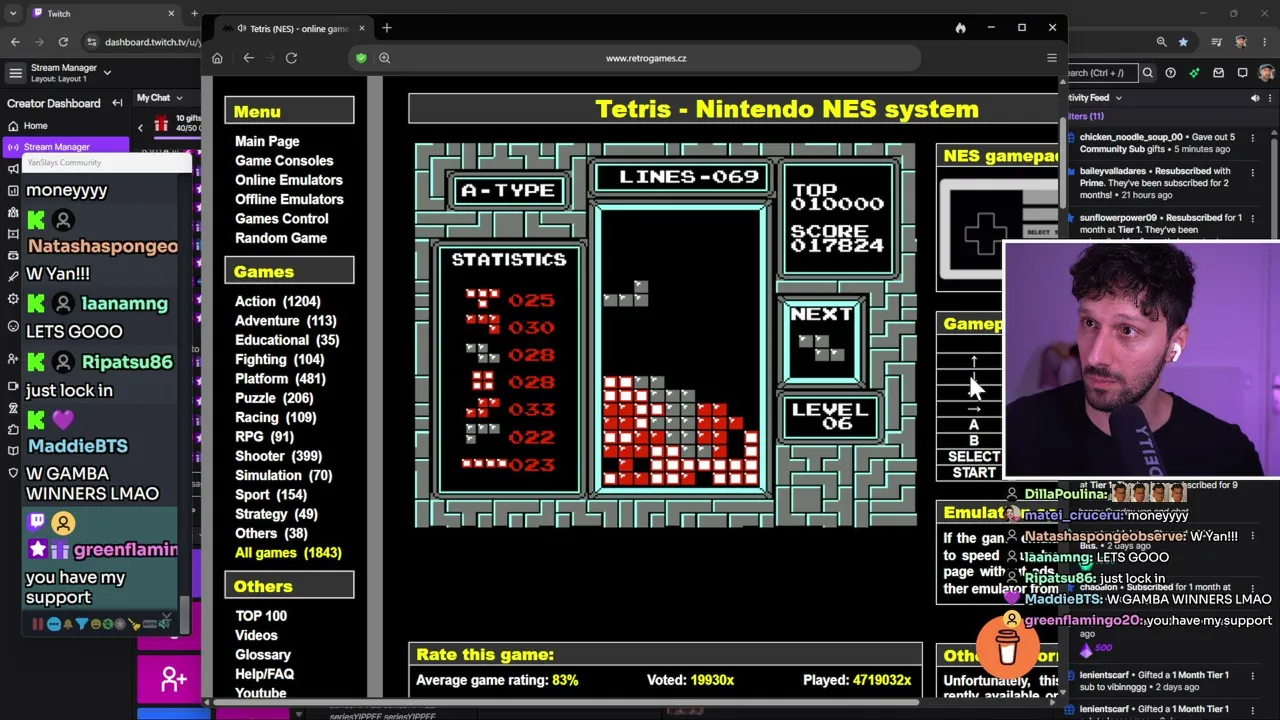Open Videos link under Others
This screenshot has height=720, width=1280.
click(256, 635)
